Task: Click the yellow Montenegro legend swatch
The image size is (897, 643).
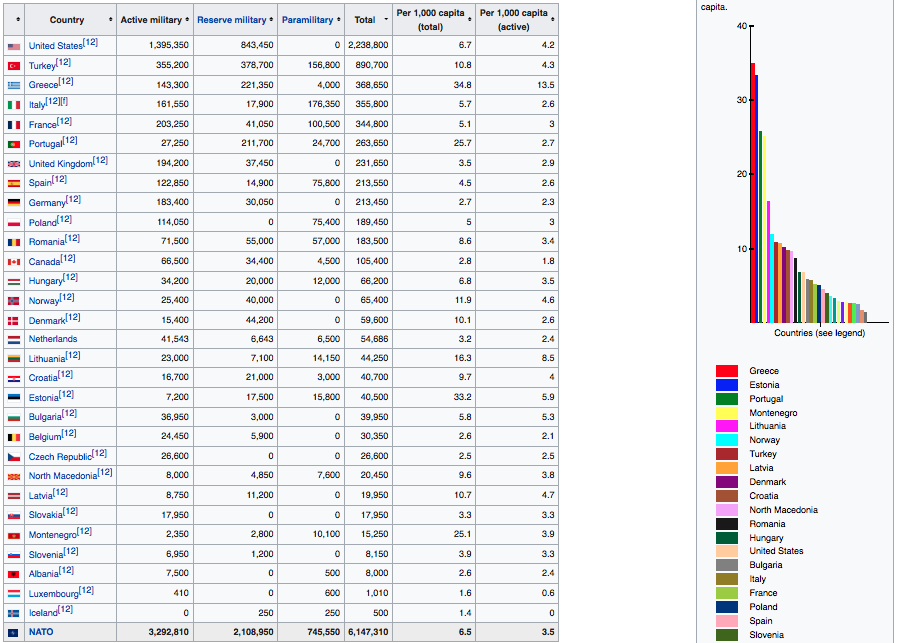Action: 727,412
